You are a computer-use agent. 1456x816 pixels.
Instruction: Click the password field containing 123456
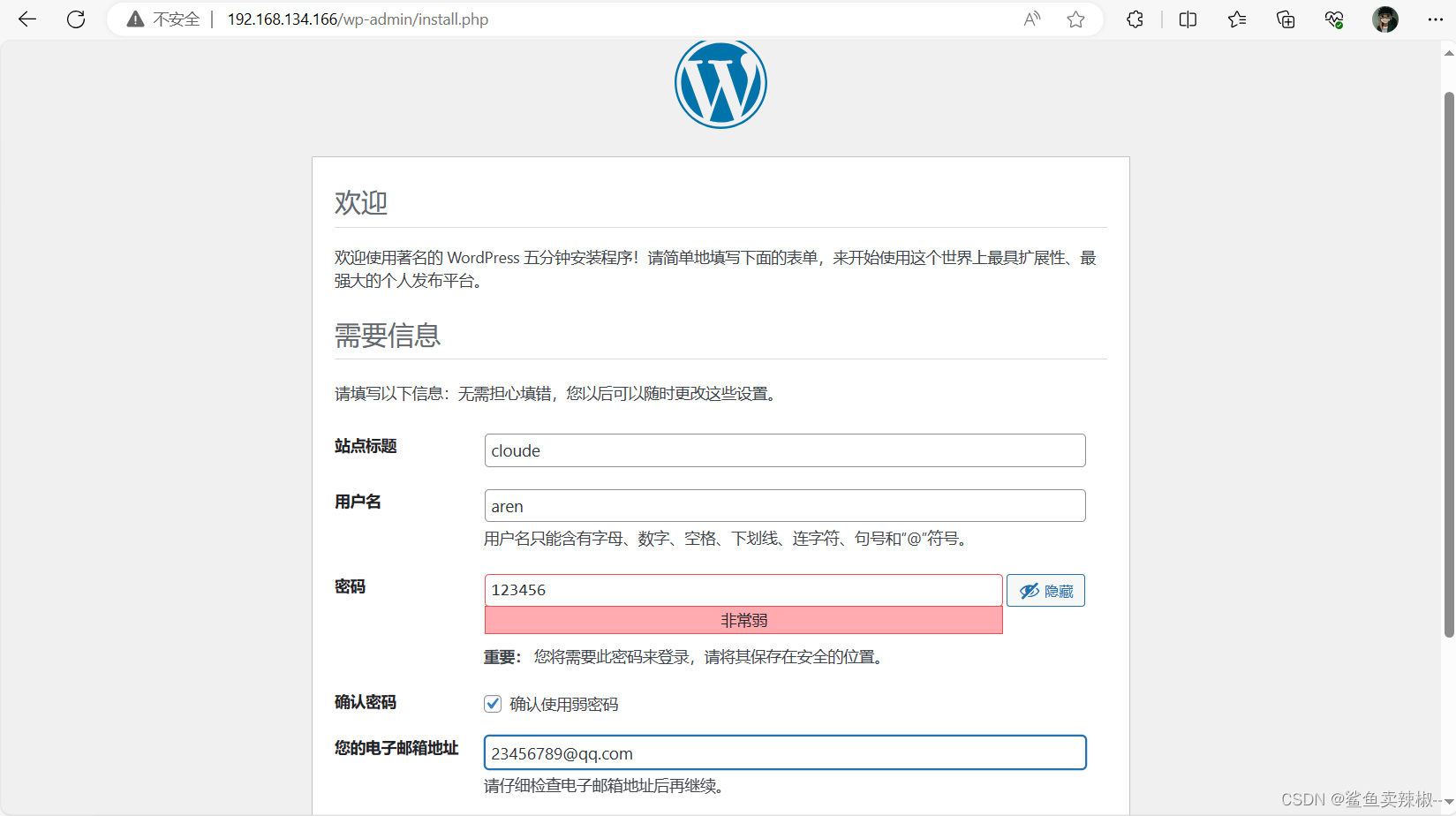pyautogui.click(x=743, y=590)
